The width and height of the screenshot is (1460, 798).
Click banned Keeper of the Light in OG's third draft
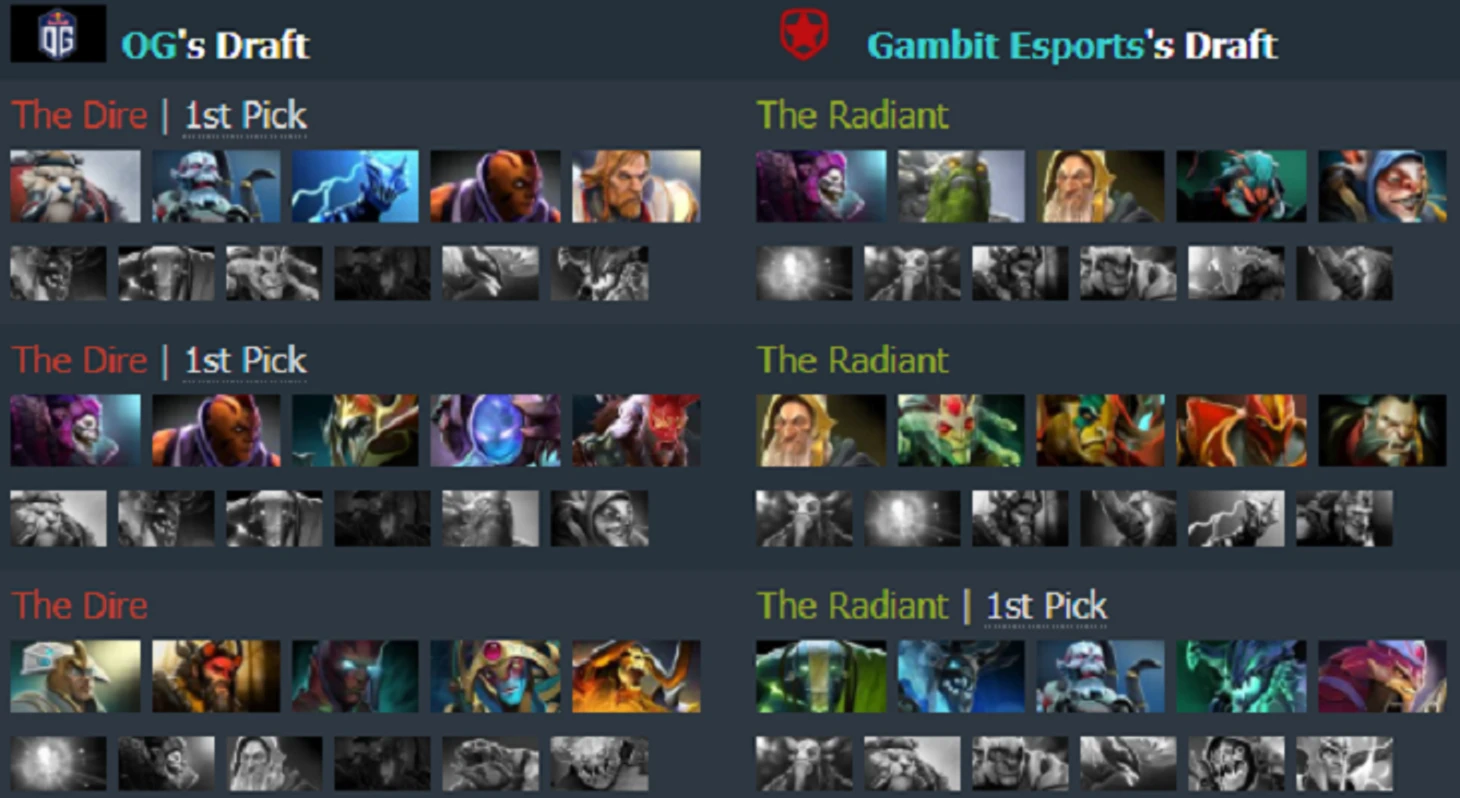pos(274,764)
